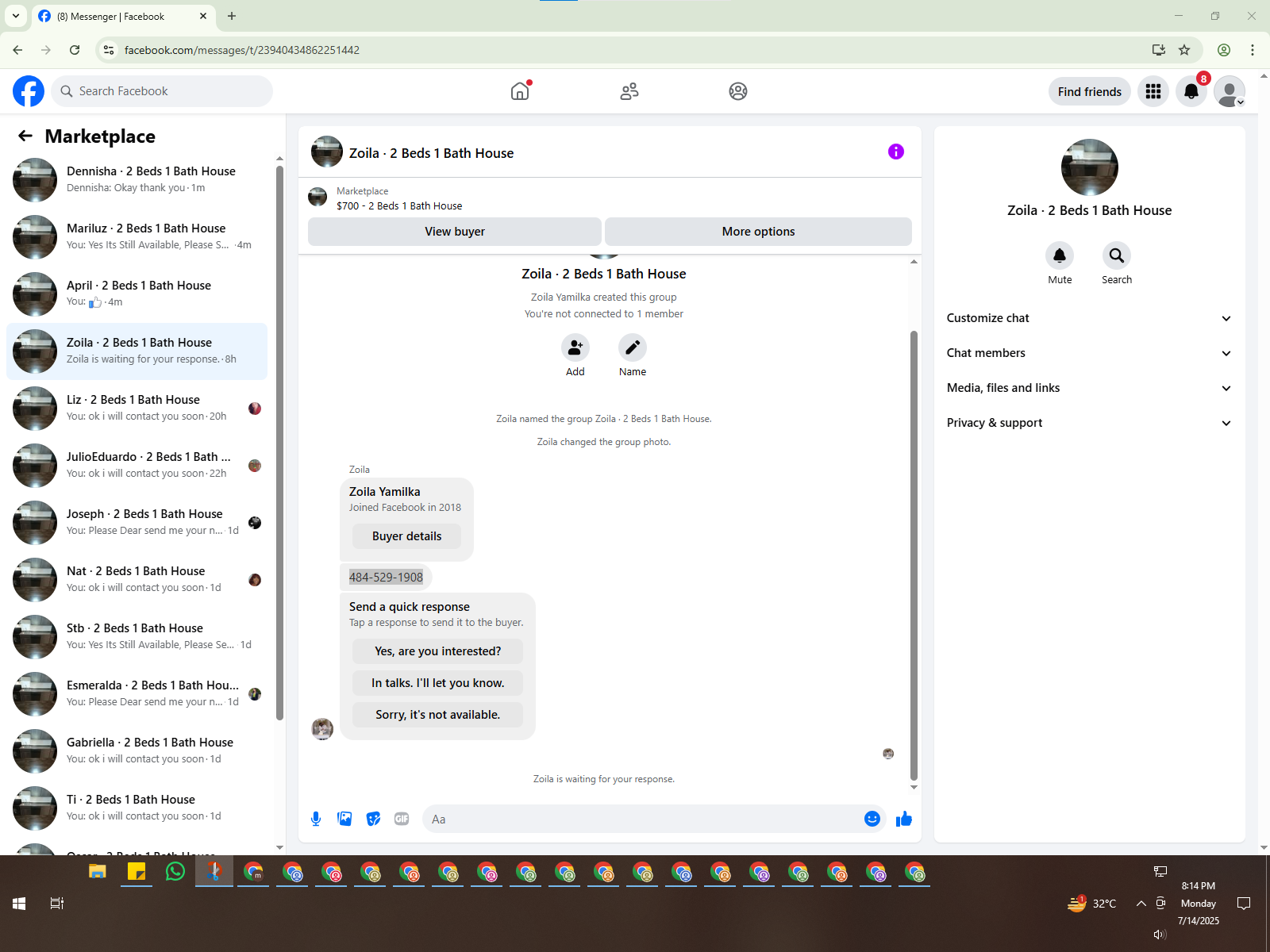This screenshot has height=952, width=1270.
Task: Send 'Sorry, it's not available.' response
Action: coord(437,715)
